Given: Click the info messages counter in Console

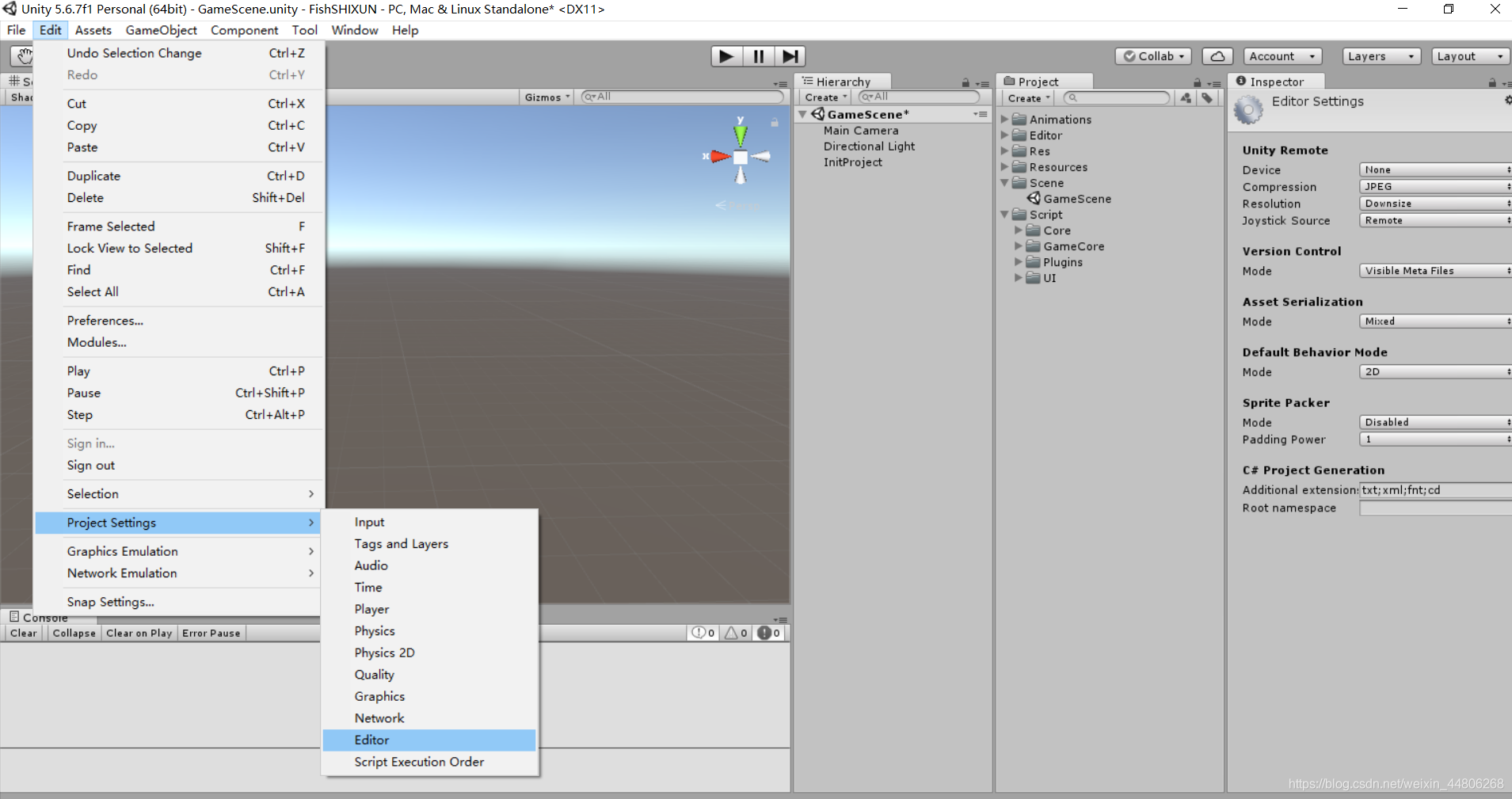Looking at the screenshot, I should click(x=703, y=633).
